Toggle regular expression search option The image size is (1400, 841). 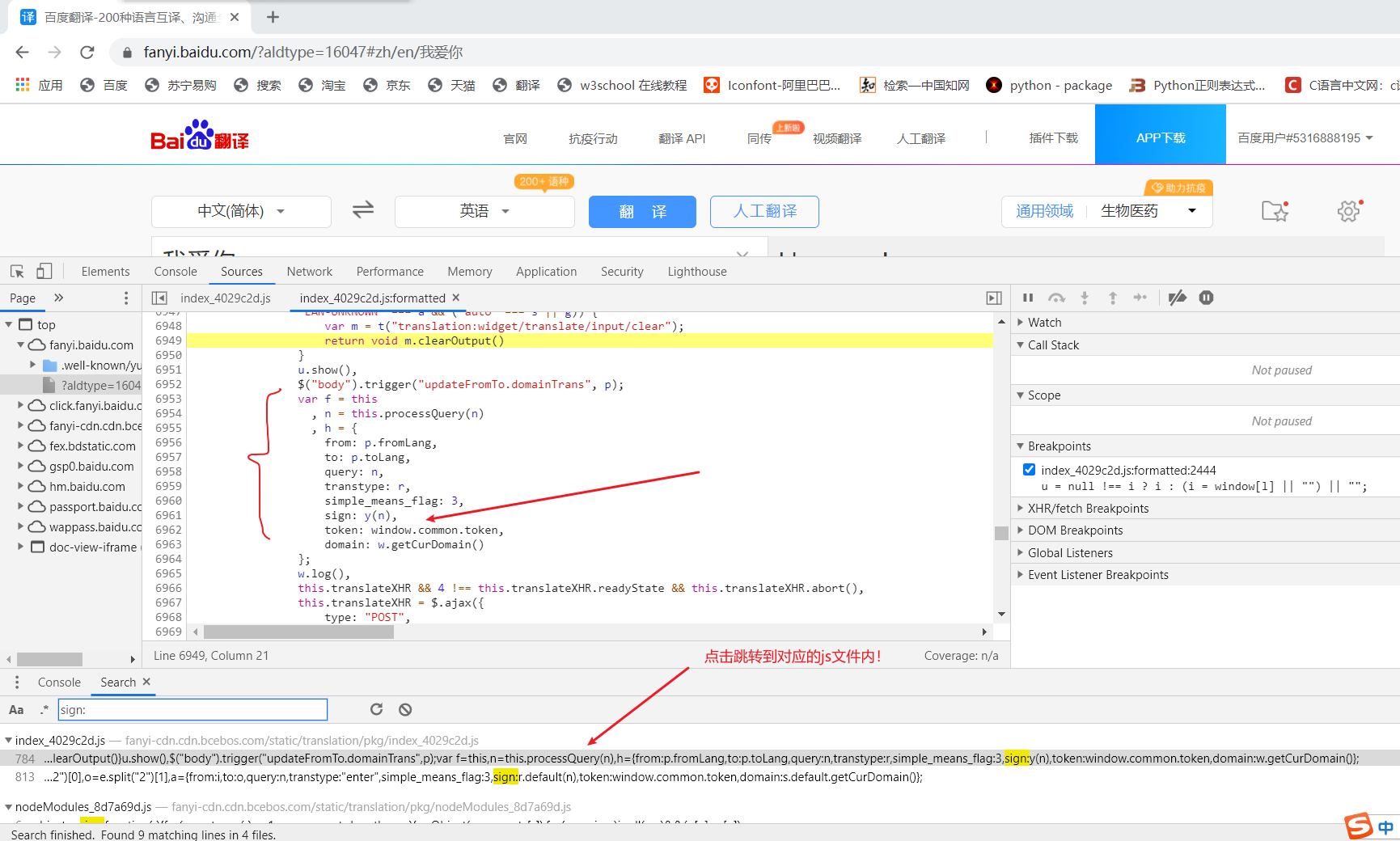(44, 710)
